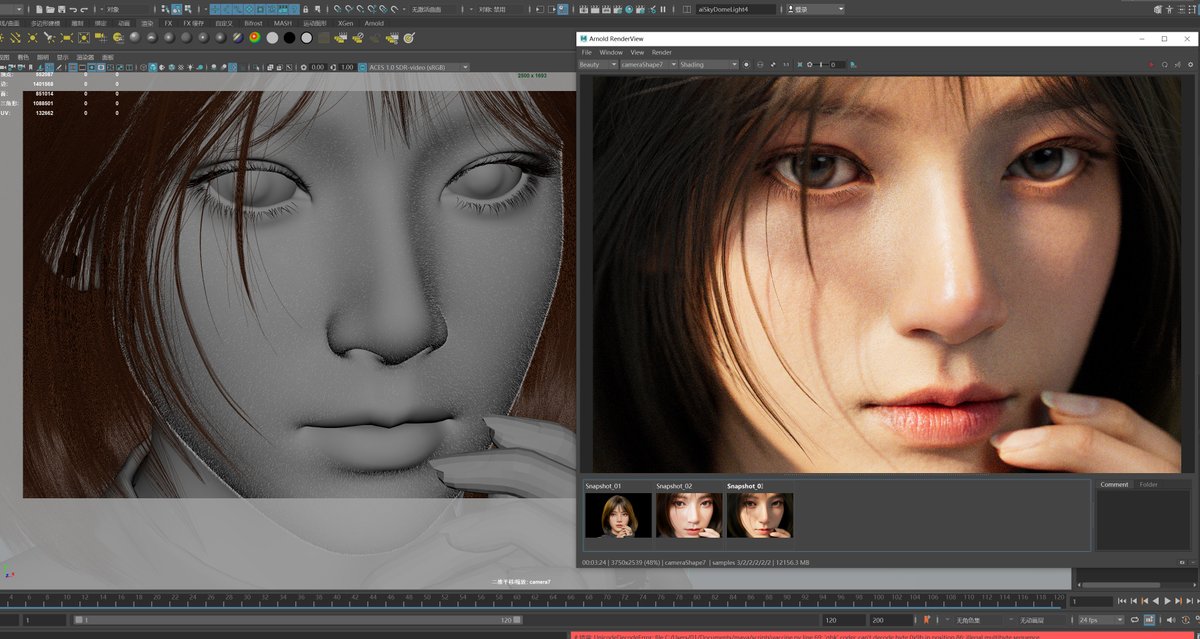Toggle viewport color management icon next to ACES
The height and width of the screenshot is (639, 1200).
[362, 67]
